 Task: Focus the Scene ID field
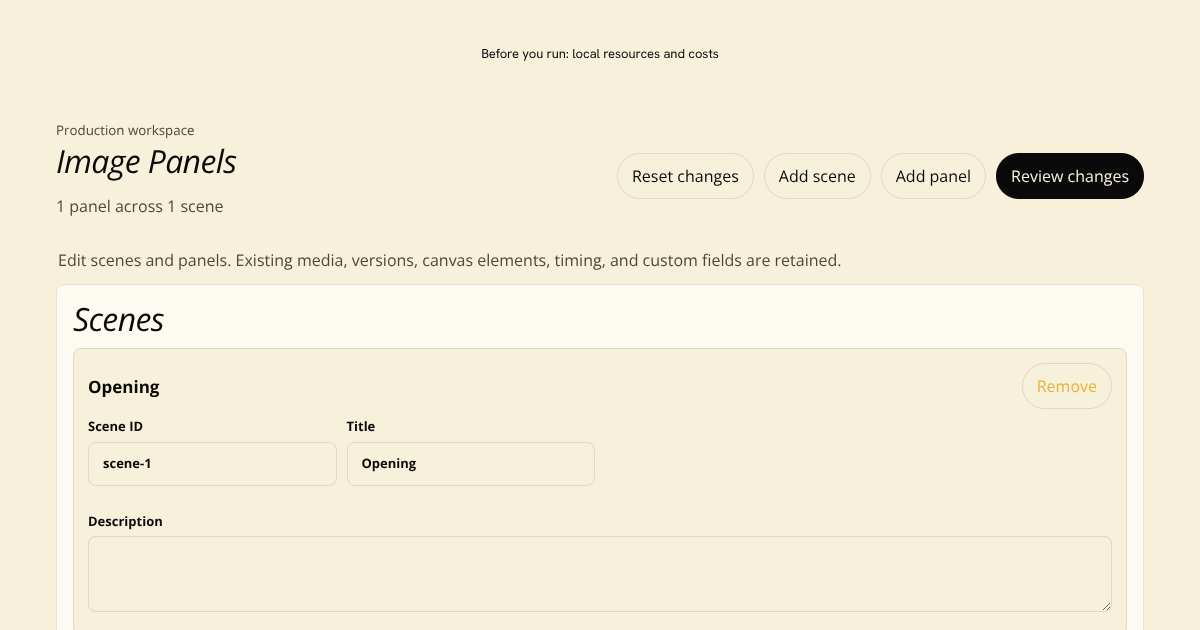click(x=212, y=464)
